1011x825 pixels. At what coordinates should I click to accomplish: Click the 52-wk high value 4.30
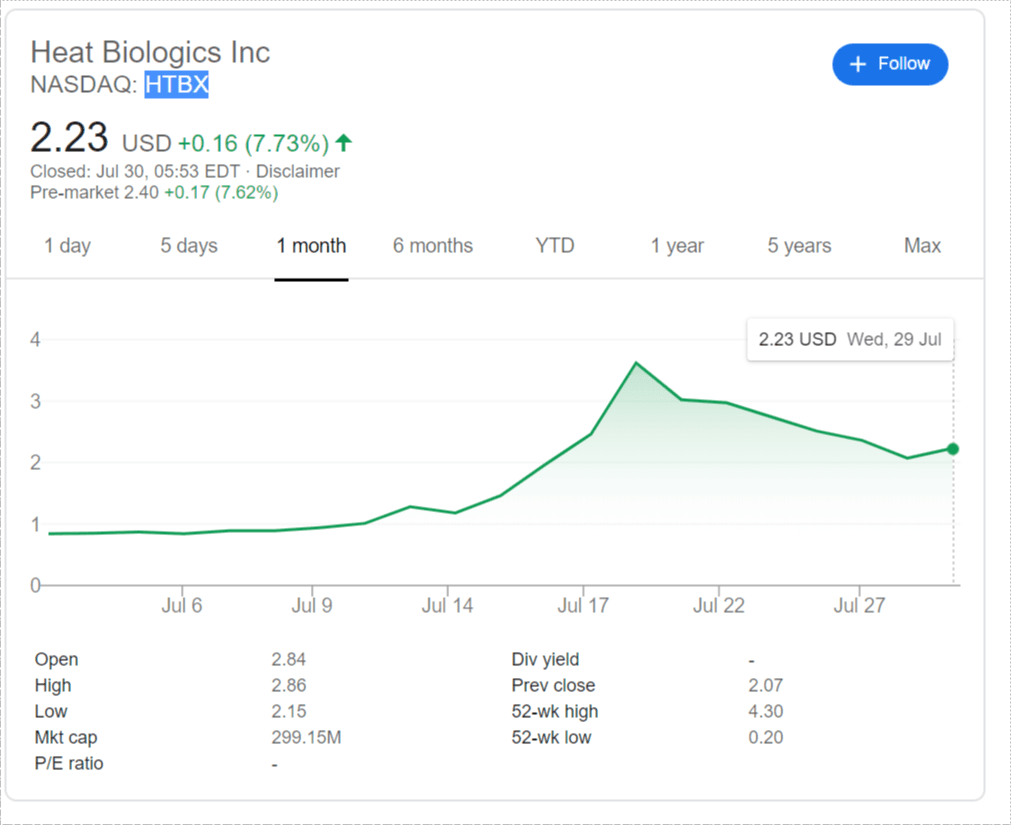(x=766, y=712)
